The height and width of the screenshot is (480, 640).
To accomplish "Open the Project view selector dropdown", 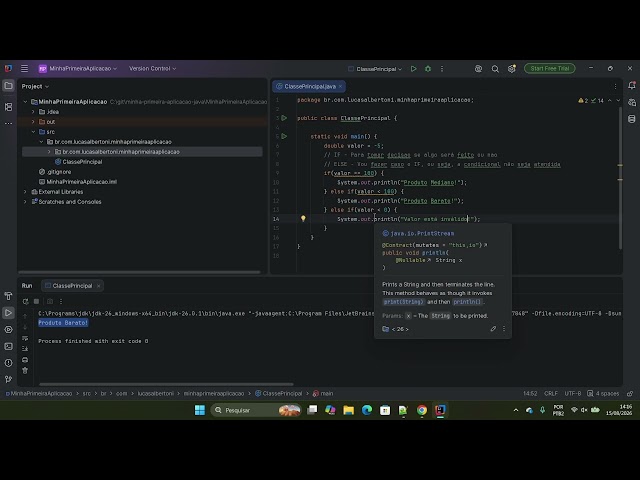I will click(x=35, y=86).
